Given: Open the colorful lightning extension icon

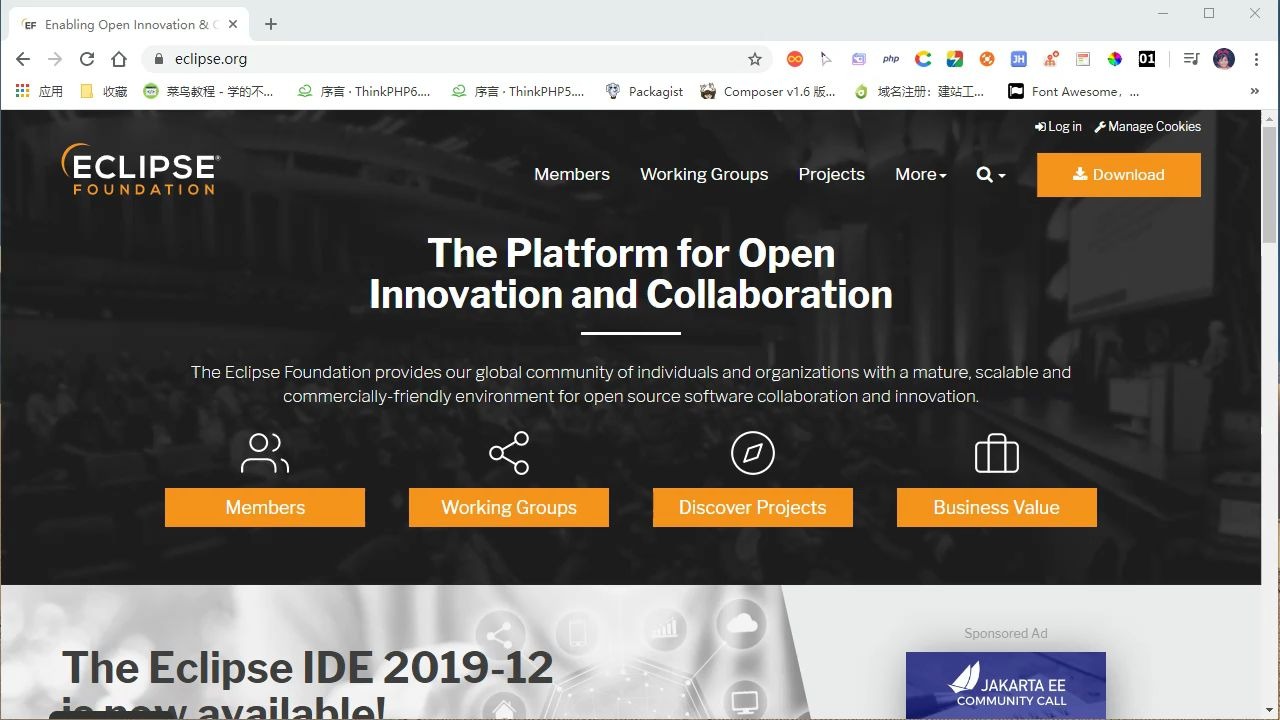Looking at the screenshot, I should click(955, 59).
